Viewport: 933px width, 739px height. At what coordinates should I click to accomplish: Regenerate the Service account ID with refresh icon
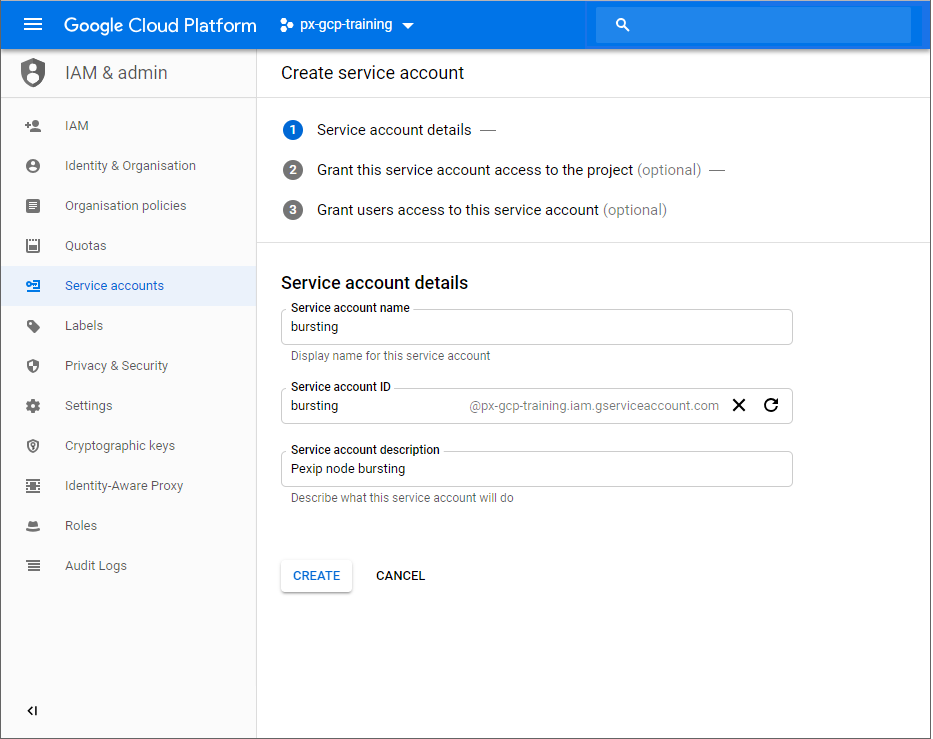point(771,405)
